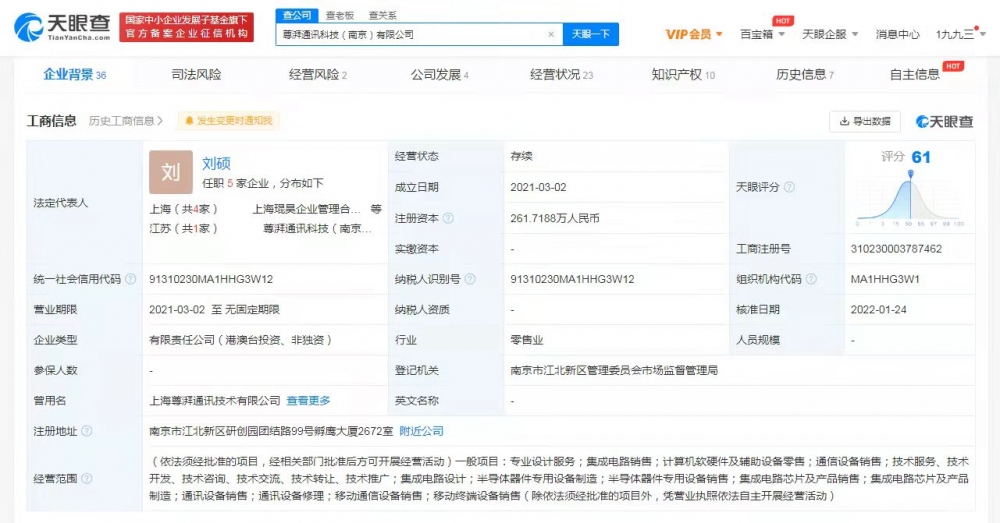Select registration number 310230003787462
Screen dimensions: 1000x523
[x=896, y=249]
